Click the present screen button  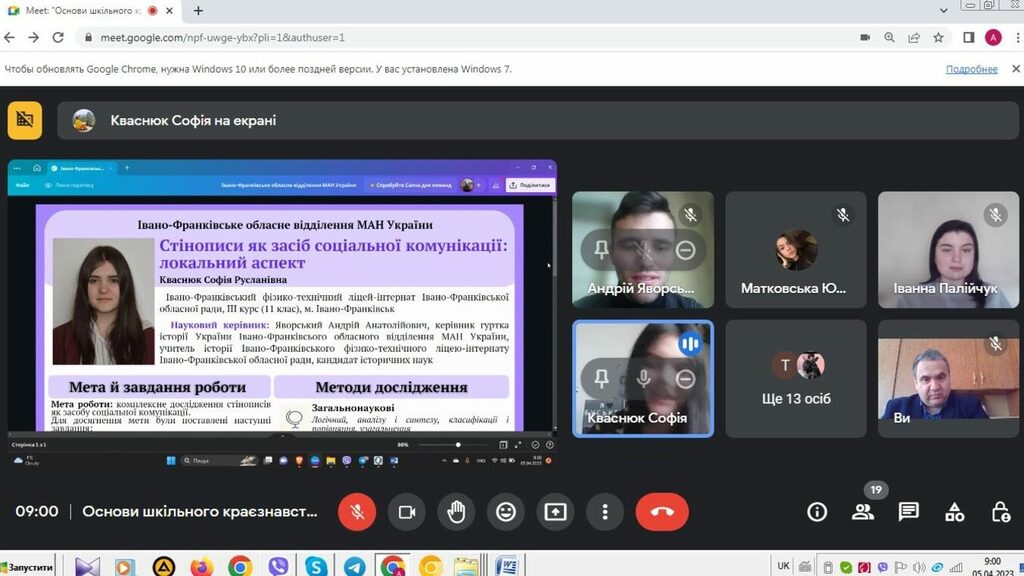tap(555, 512)
